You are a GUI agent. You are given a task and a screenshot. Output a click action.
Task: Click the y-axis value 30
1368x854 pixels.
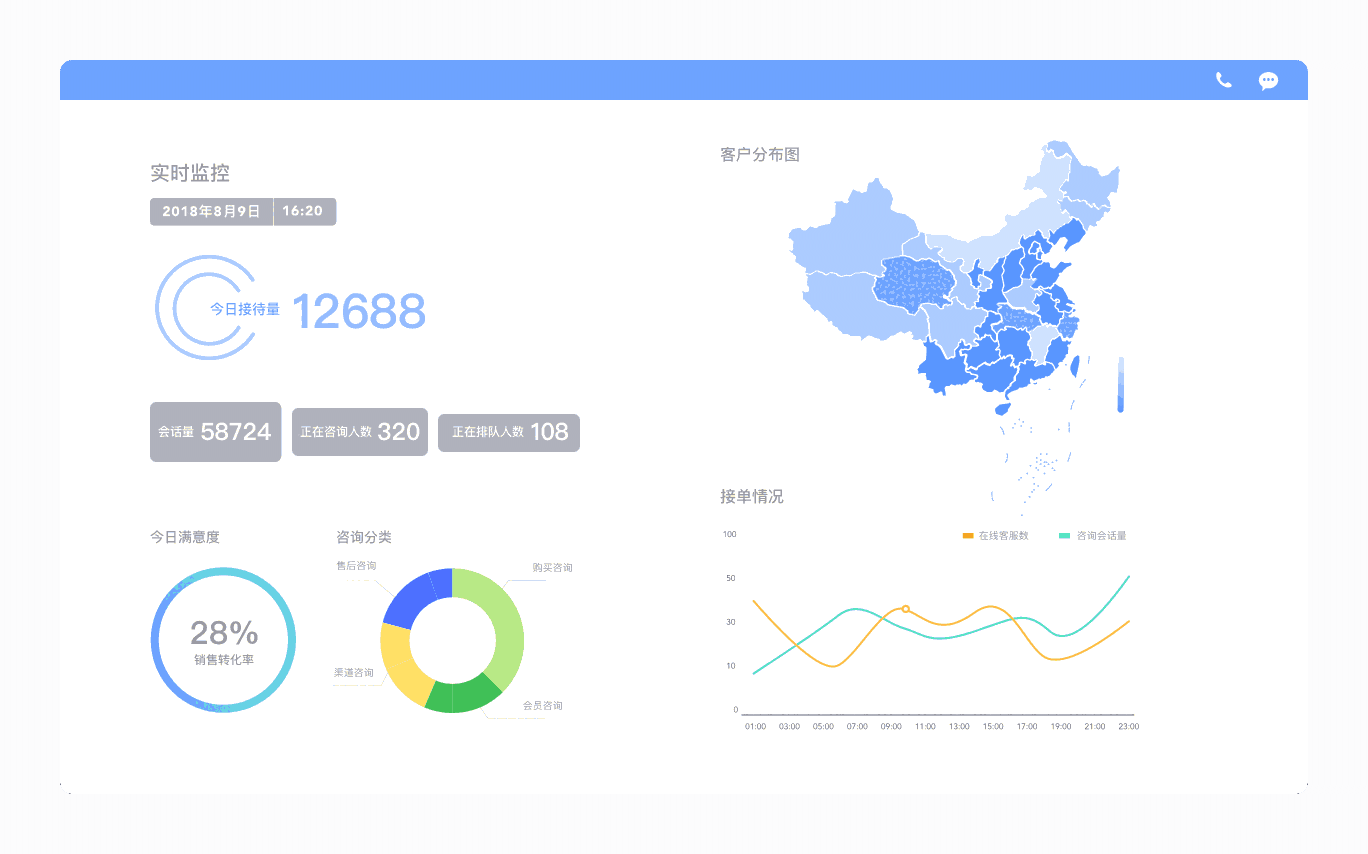pyautogui.click(x=731, y=622)
